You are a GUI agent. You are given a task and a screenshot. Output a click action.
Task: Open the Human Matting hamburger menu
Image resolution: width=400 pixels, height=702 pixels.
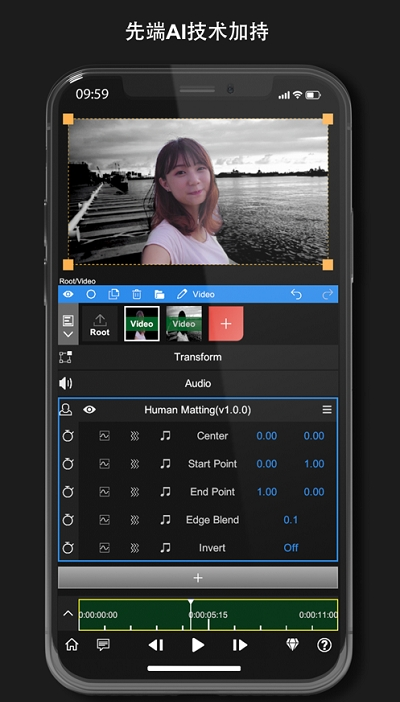click(x=327, y=410)
